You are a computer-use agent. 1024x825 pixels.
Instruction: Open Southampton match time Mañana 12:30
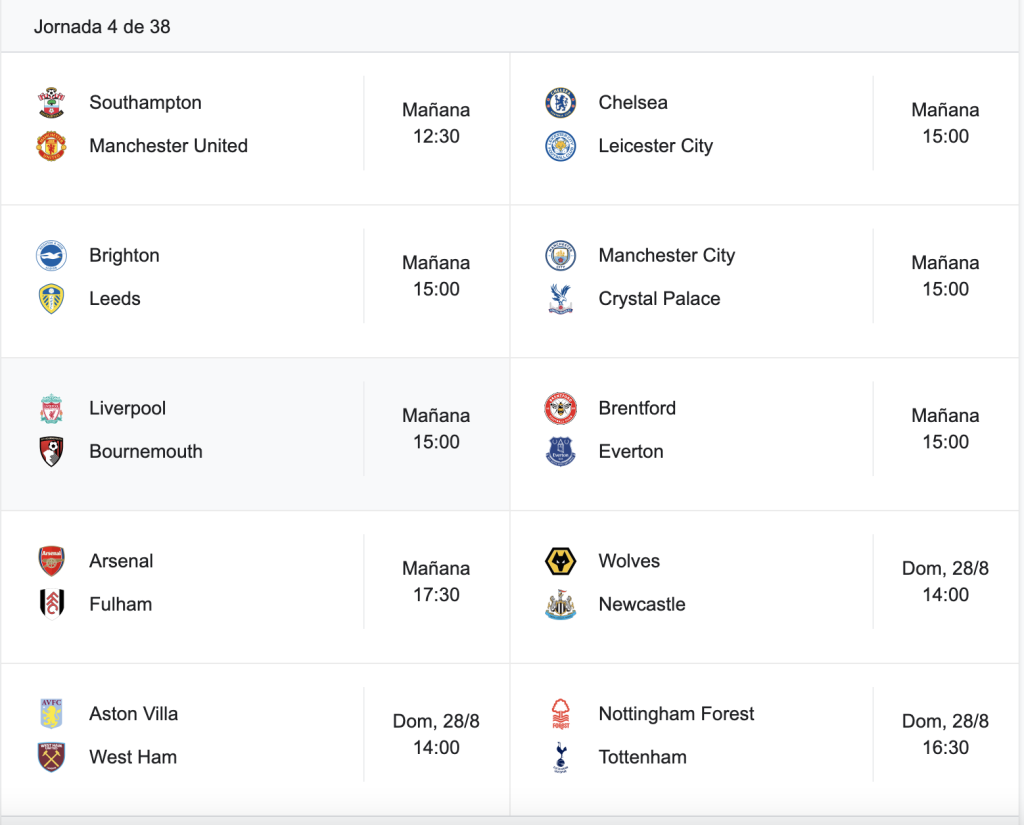(436, 123)
